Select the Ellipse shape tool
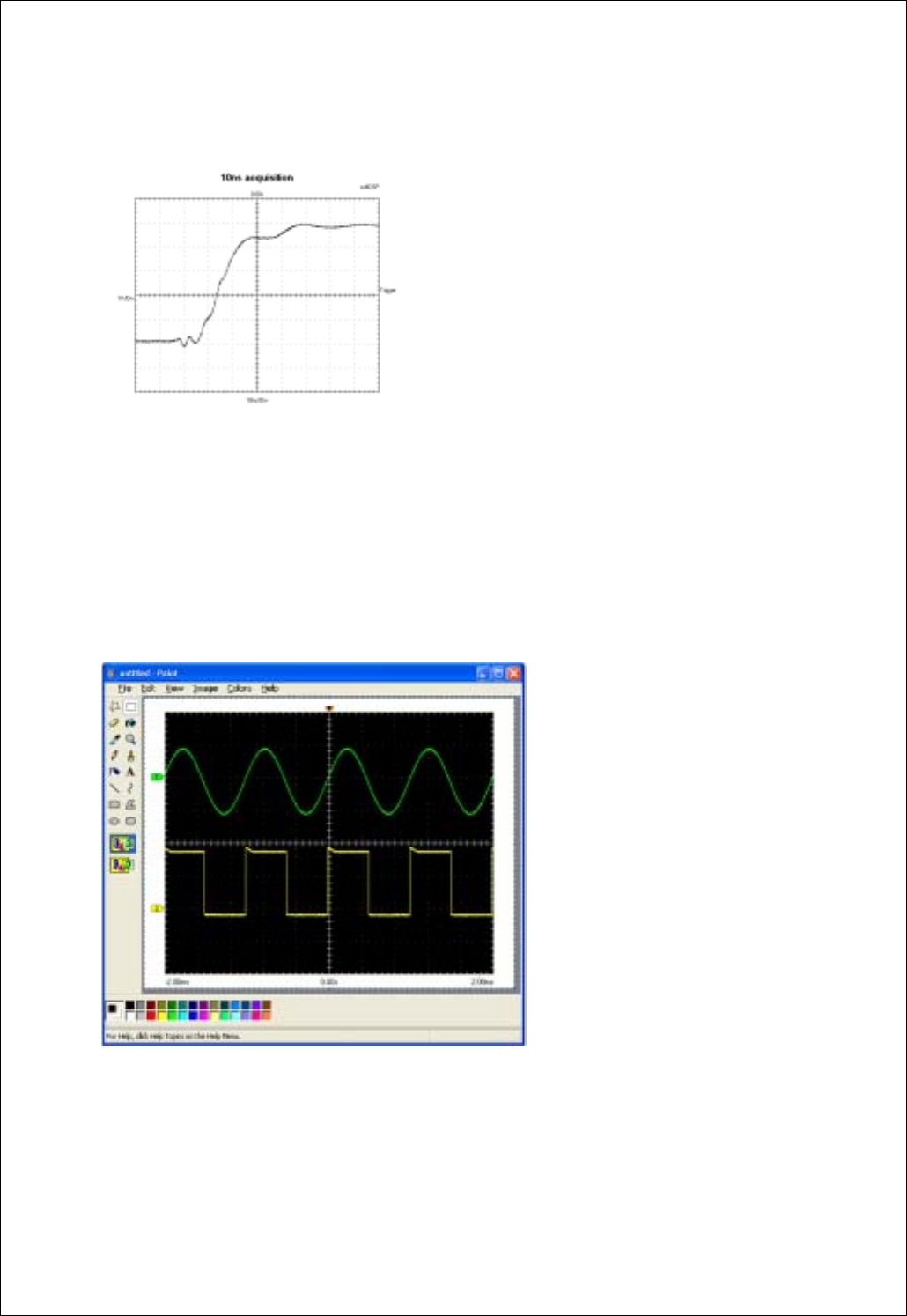 [114, 821]
